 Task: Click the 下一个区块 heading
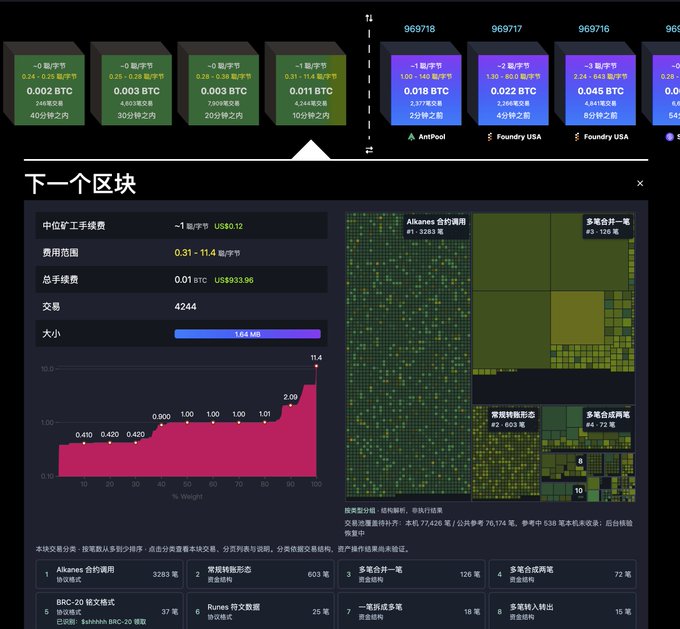pos(80,184)
